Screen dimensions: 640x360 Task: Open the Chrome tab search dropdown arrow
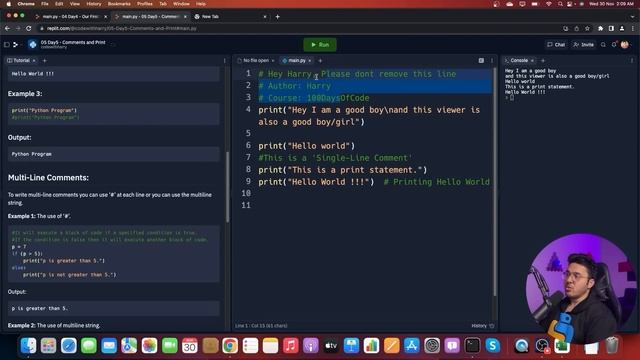tap(633, 17)
